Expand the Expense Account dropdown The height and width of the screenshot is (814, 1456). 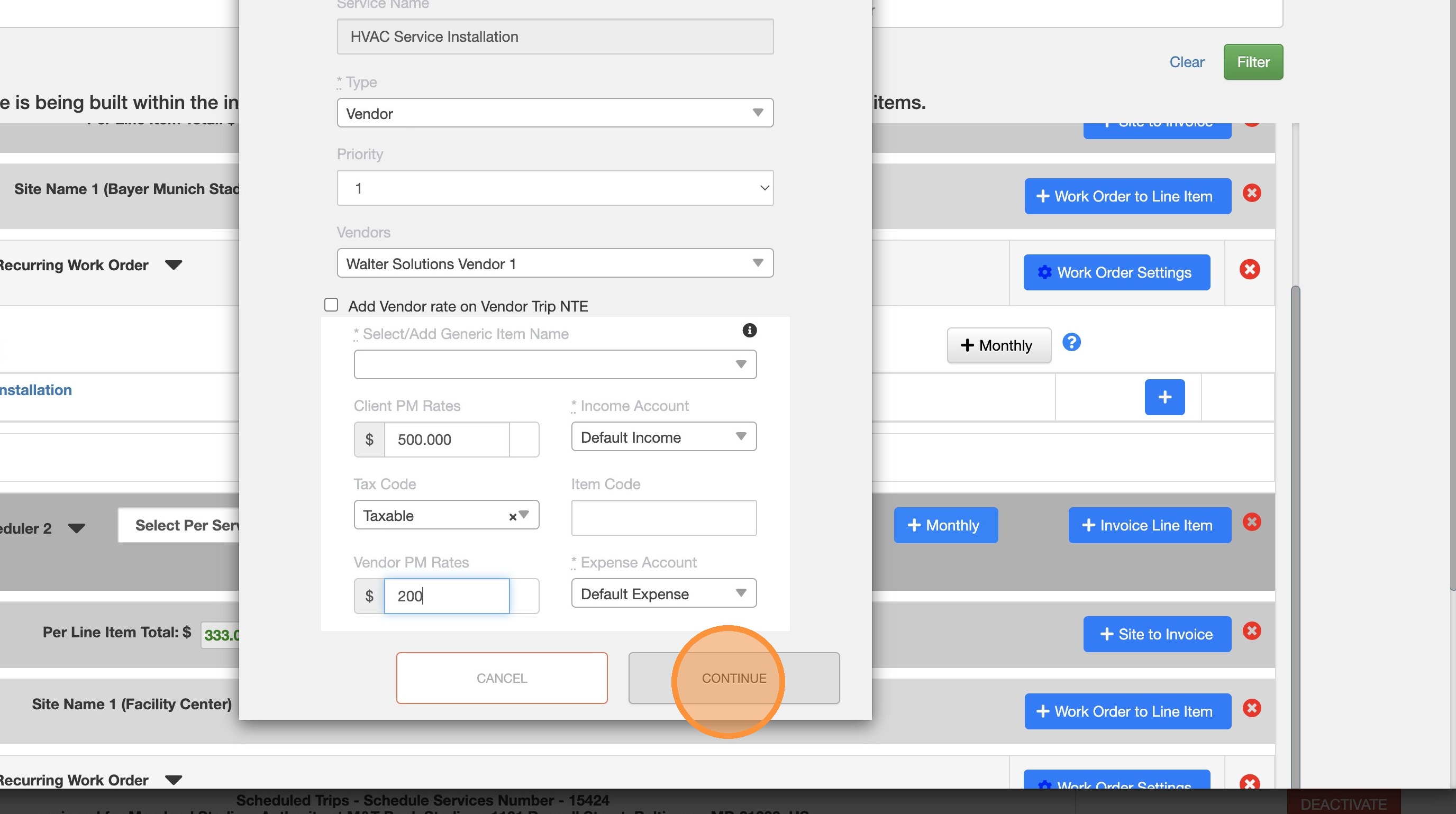tap(663, 593)
